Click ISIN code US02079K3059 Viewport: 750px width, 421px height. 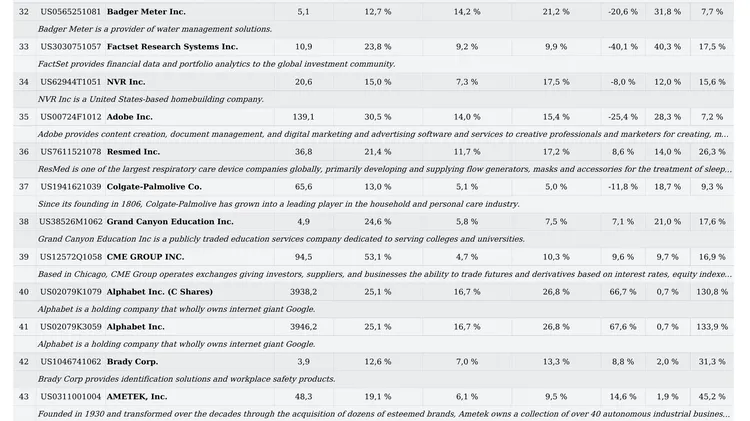click(x=70, y=326)
